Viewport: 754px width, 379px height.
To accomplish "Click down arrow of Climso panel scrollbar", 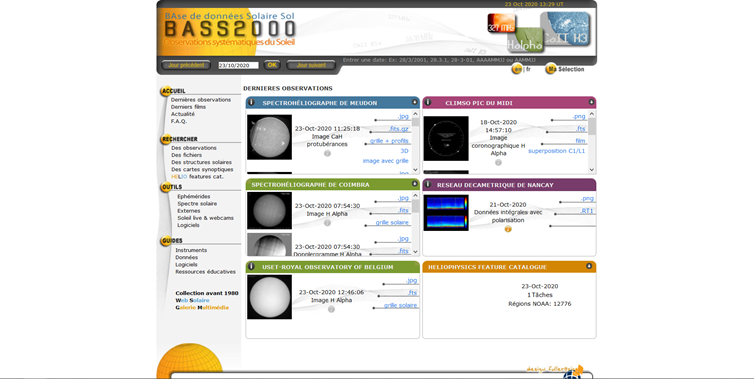I will pos(592,170).
